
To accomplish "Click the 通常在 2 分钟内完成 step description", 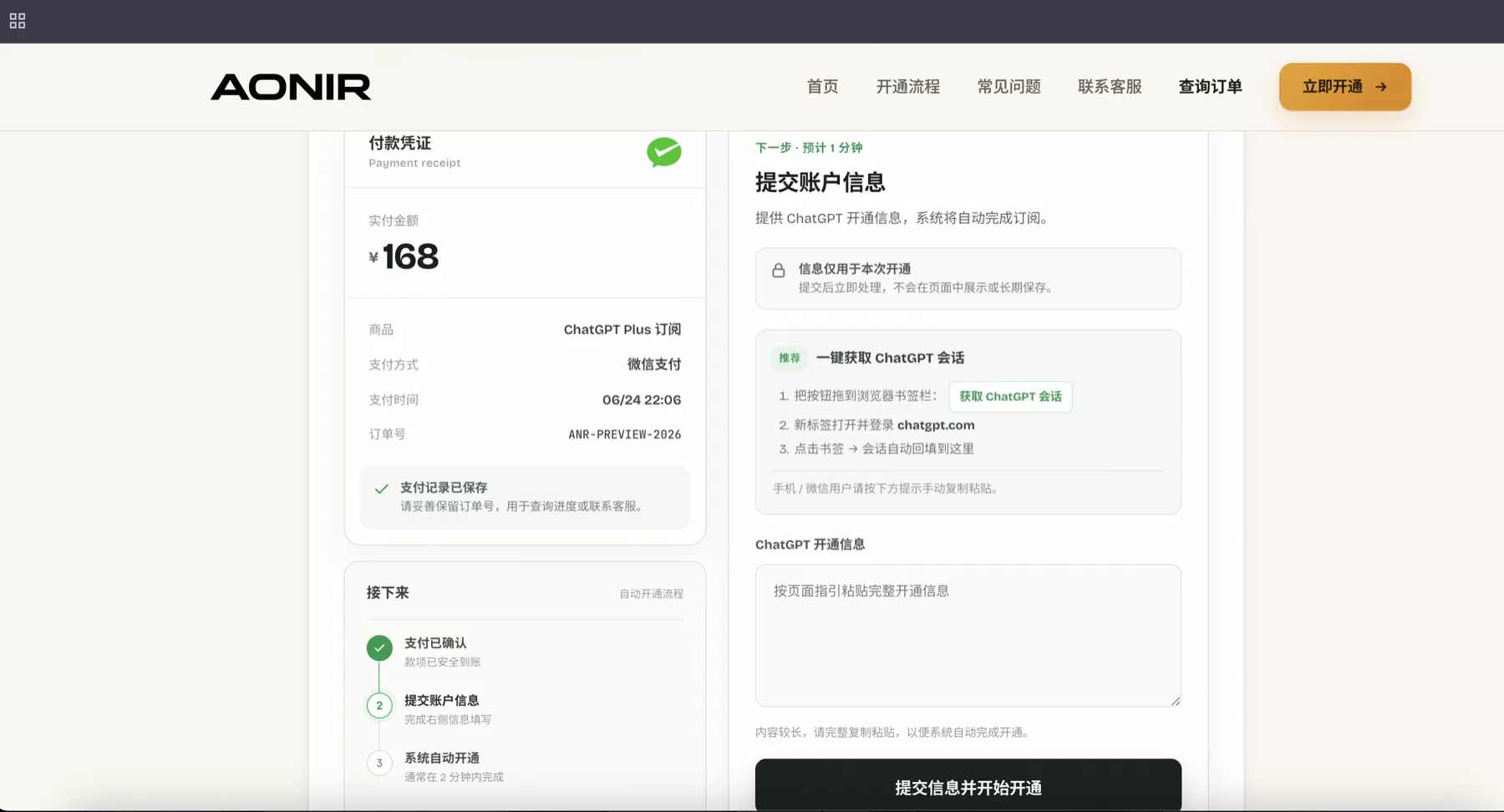I will coord(454,778).
